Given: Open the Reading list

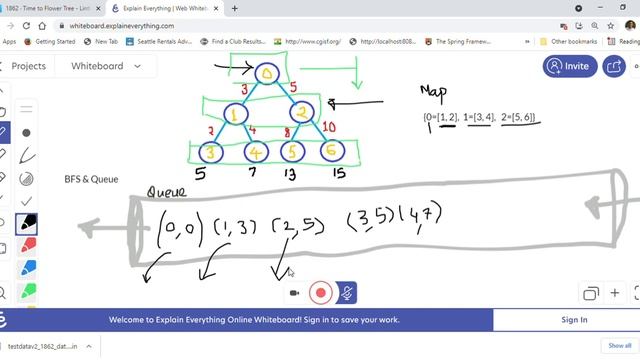Looking at the screenshot, I should coord(623,42).
